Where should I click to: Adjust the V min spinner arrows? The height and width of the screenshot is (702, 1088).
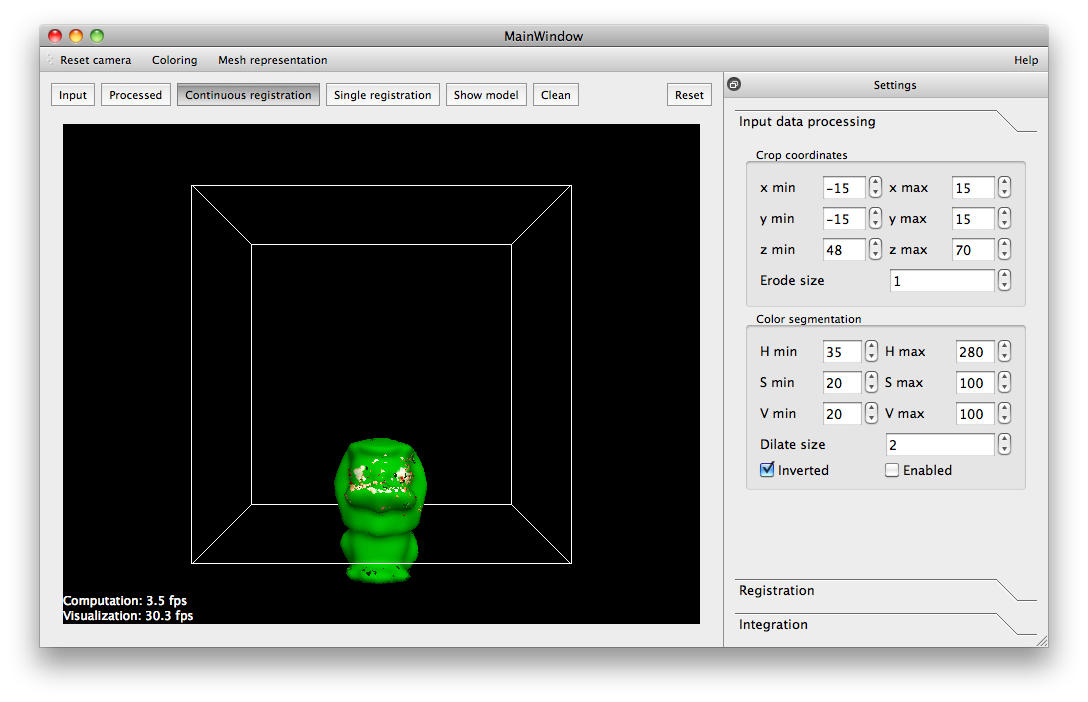click(872, 413)
